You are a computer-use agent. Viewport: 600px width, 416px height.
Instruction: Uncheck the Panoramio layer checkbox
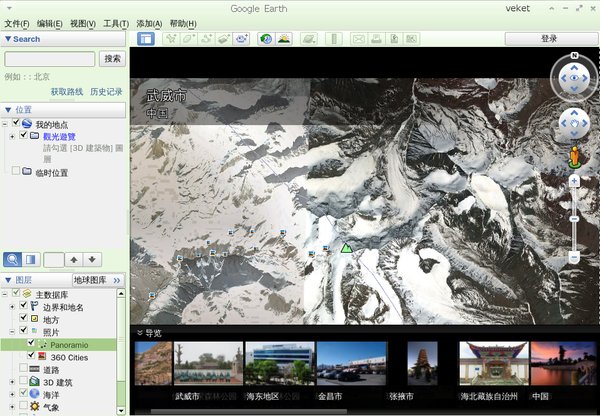[x=31, y=343]
